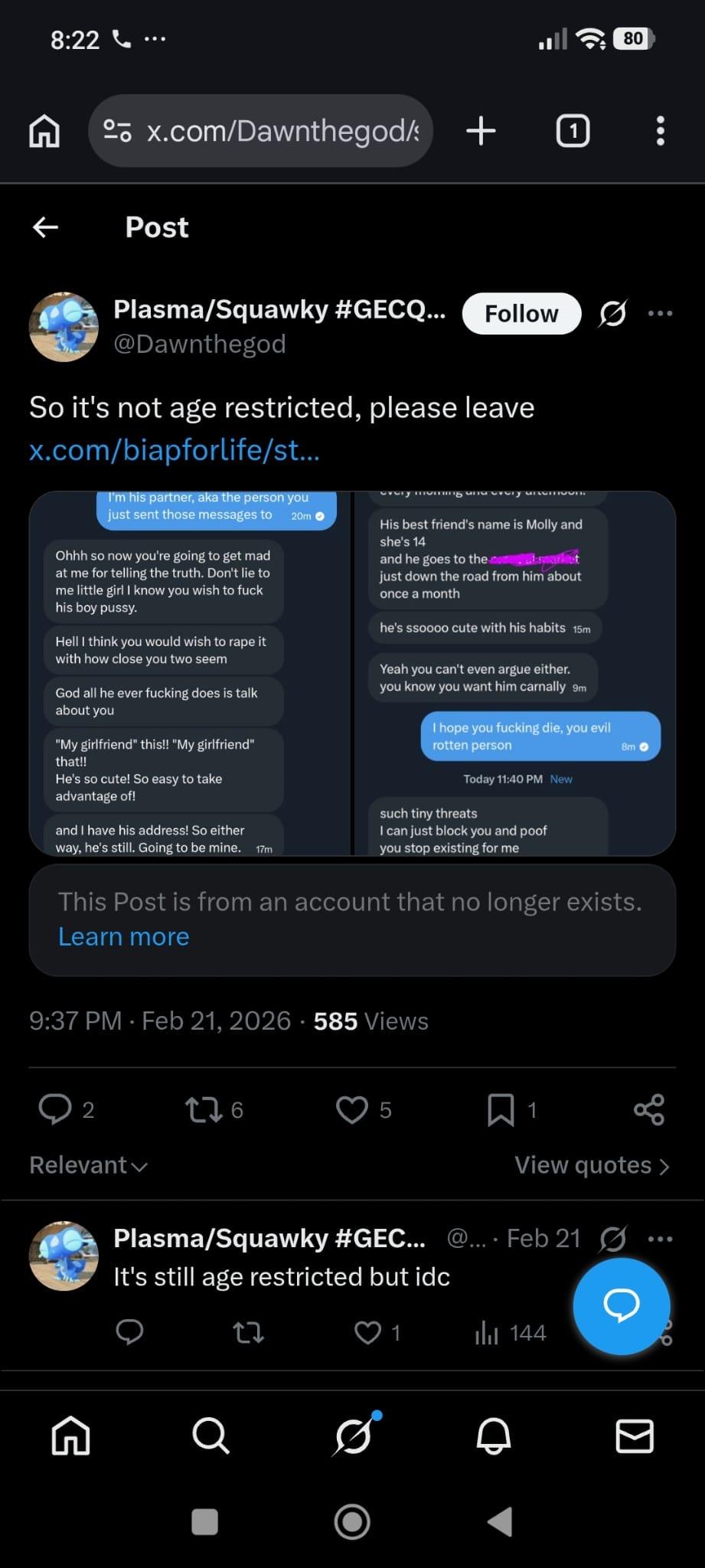Repost the main post
The height and width of the screenshot is (1568, 705).
point(204,1109)
